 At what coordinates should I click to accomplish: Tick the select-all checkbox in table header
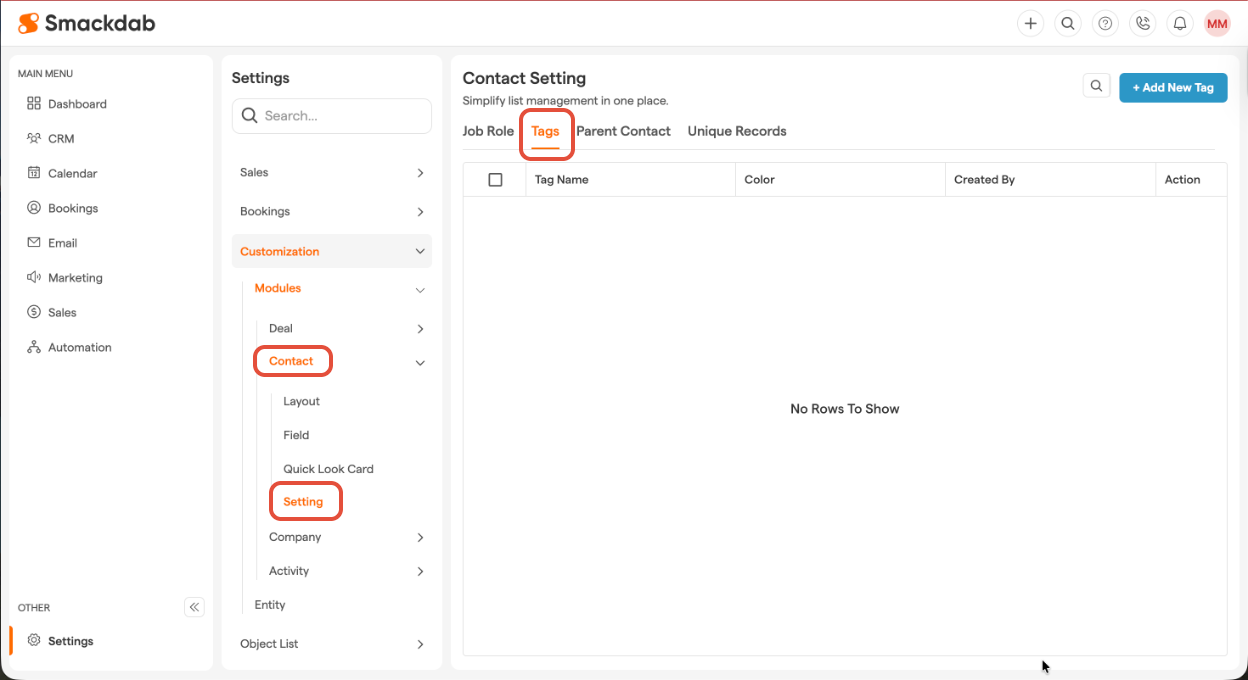point(495,180)
